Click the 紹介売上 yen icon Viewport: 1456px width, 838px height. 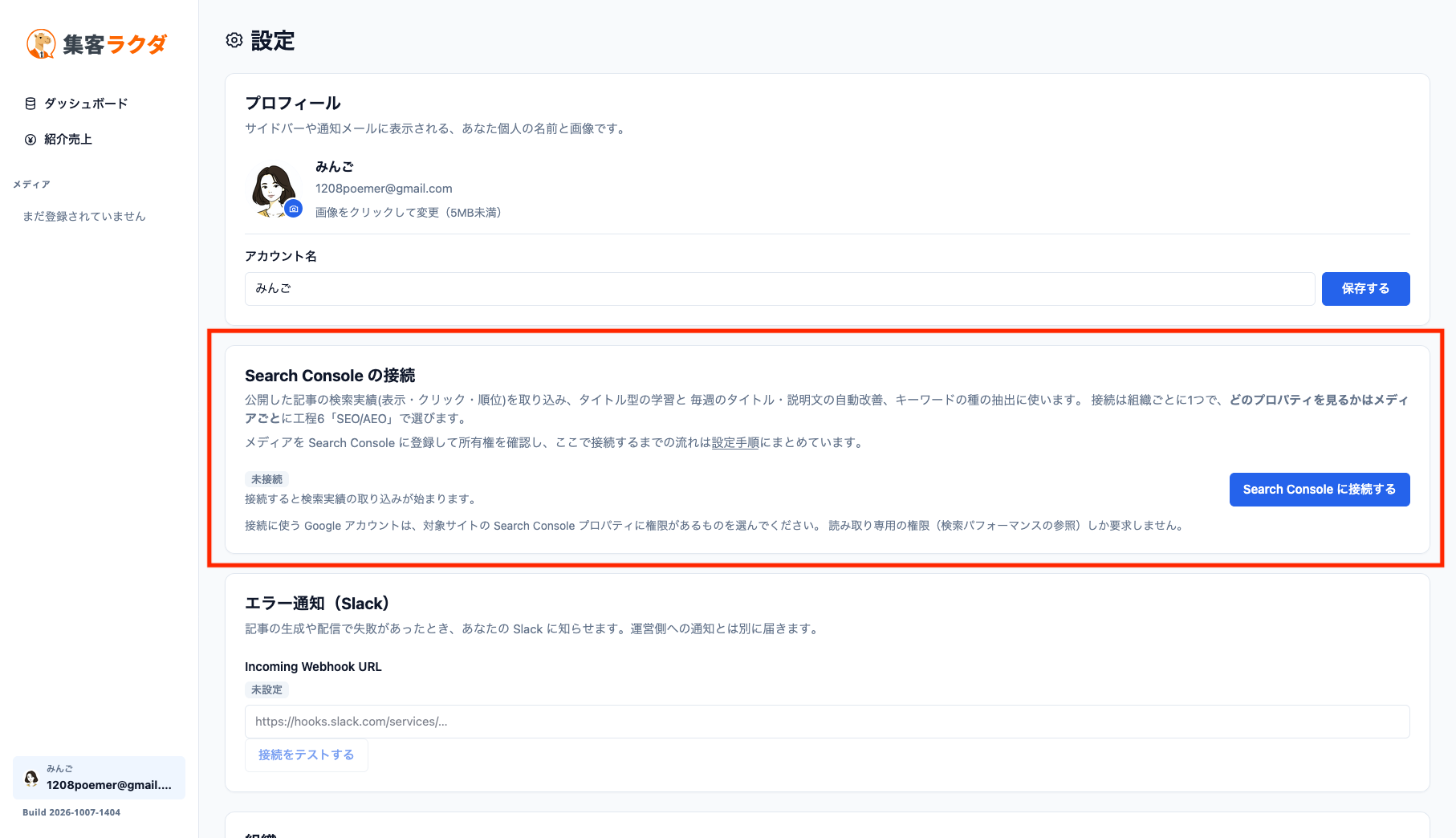31,140
